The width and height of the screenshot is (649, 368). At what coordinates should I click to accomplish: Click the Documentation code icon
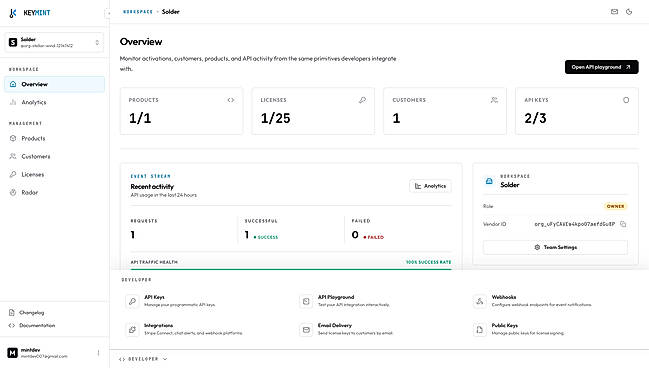tap(12, 325)
